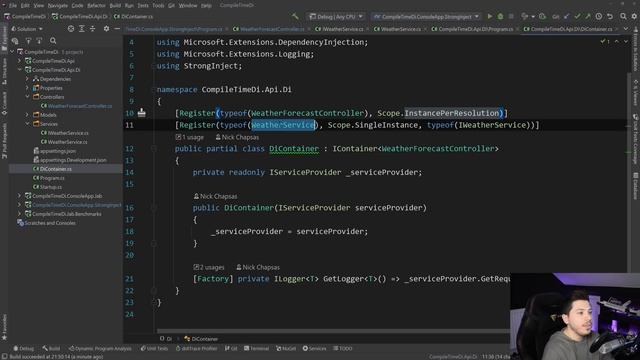Fold the constructor block on line 16
Viewport: 640px width, 360px height.
(x=154, y=208)
